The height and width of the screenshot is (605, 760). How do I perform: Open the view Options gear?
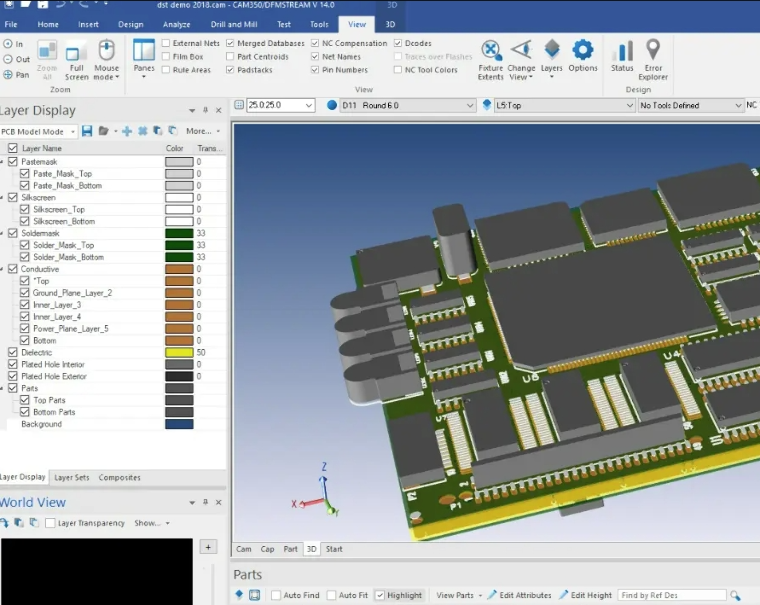(x=583, y=51)
